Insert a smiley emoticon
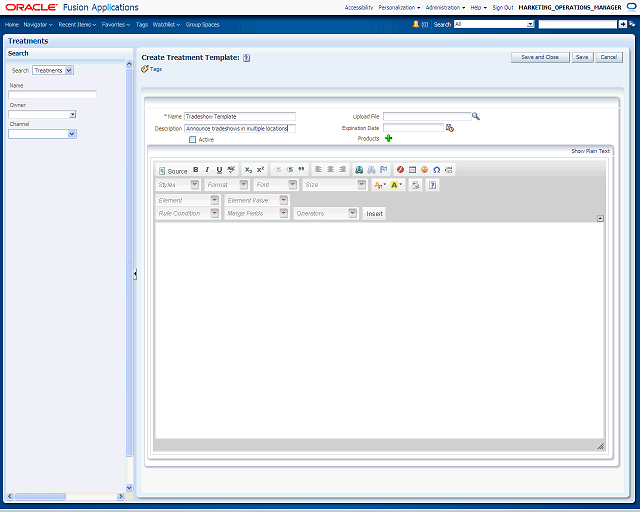640x512 pixels. coord(424,169)
